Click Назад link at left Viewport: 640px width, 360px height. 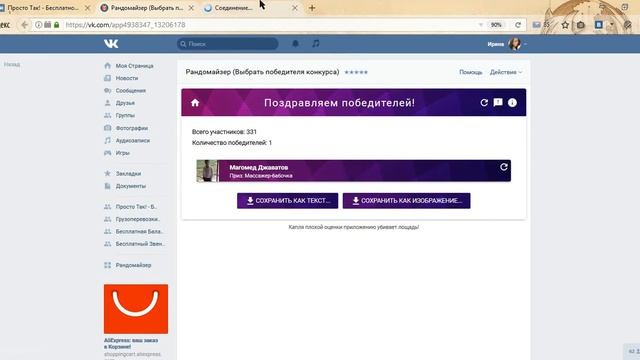12,64
